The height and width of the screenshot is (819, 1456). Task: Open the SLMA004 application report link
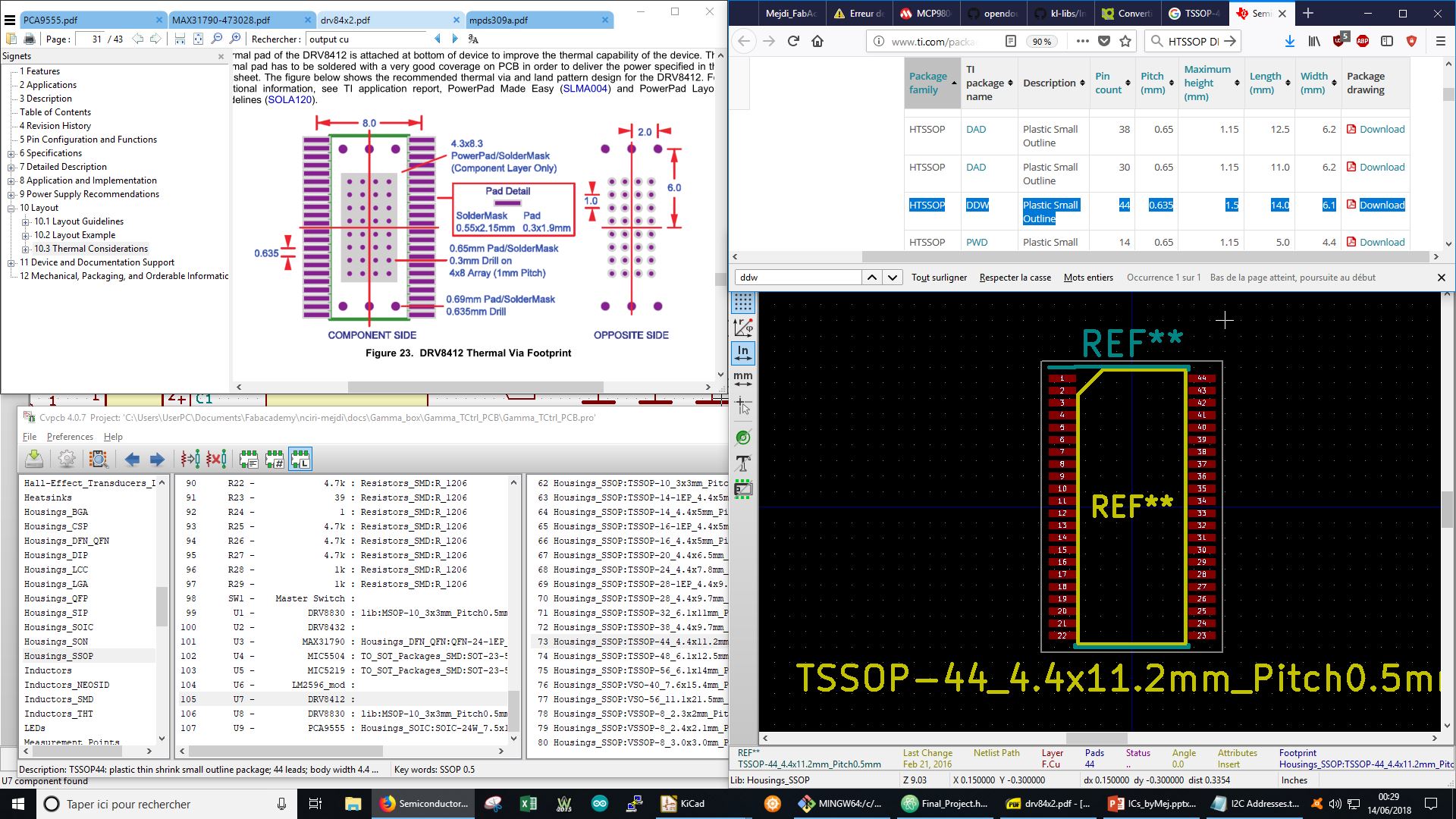pos(584,89)
